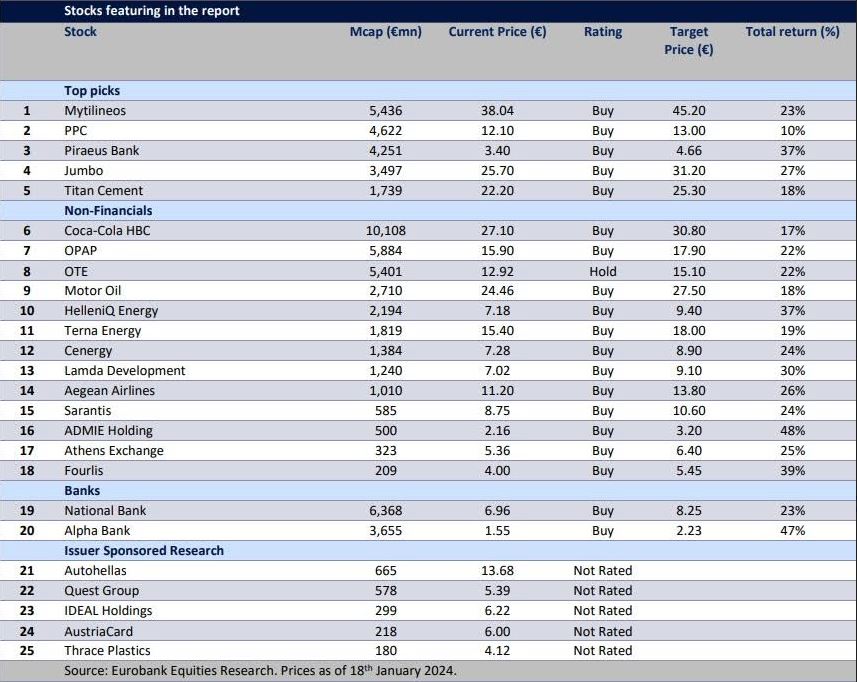Select the Total return (%) column header

(792, 32)
